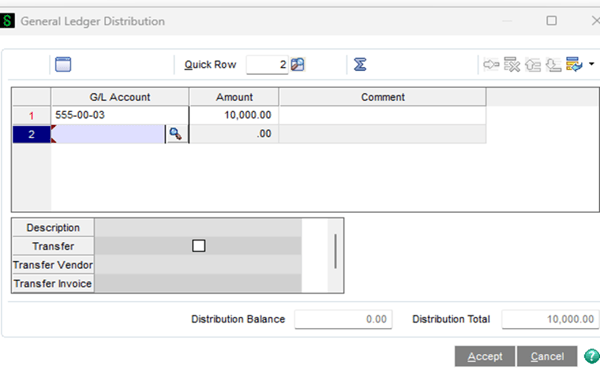Viewport: 600px width, 373px height.
Task: Select G/L account 555-00-03 cell
Action: pos(120,115)
